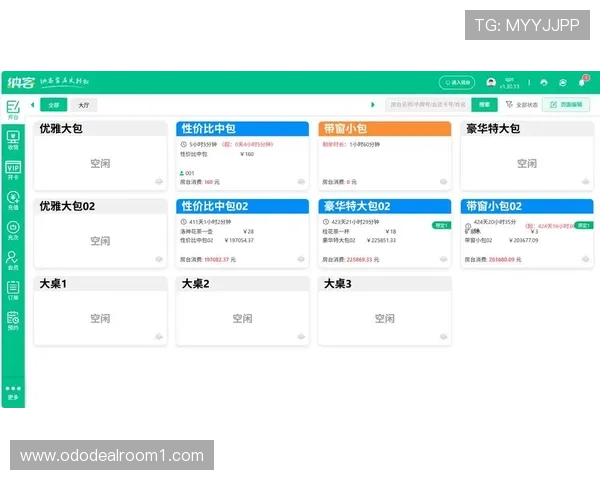Image resolution: width=600 pixels, height=480 pixels.
Task: Open the 豪华特大包02 room card header
Action: [x=385, y=206]
